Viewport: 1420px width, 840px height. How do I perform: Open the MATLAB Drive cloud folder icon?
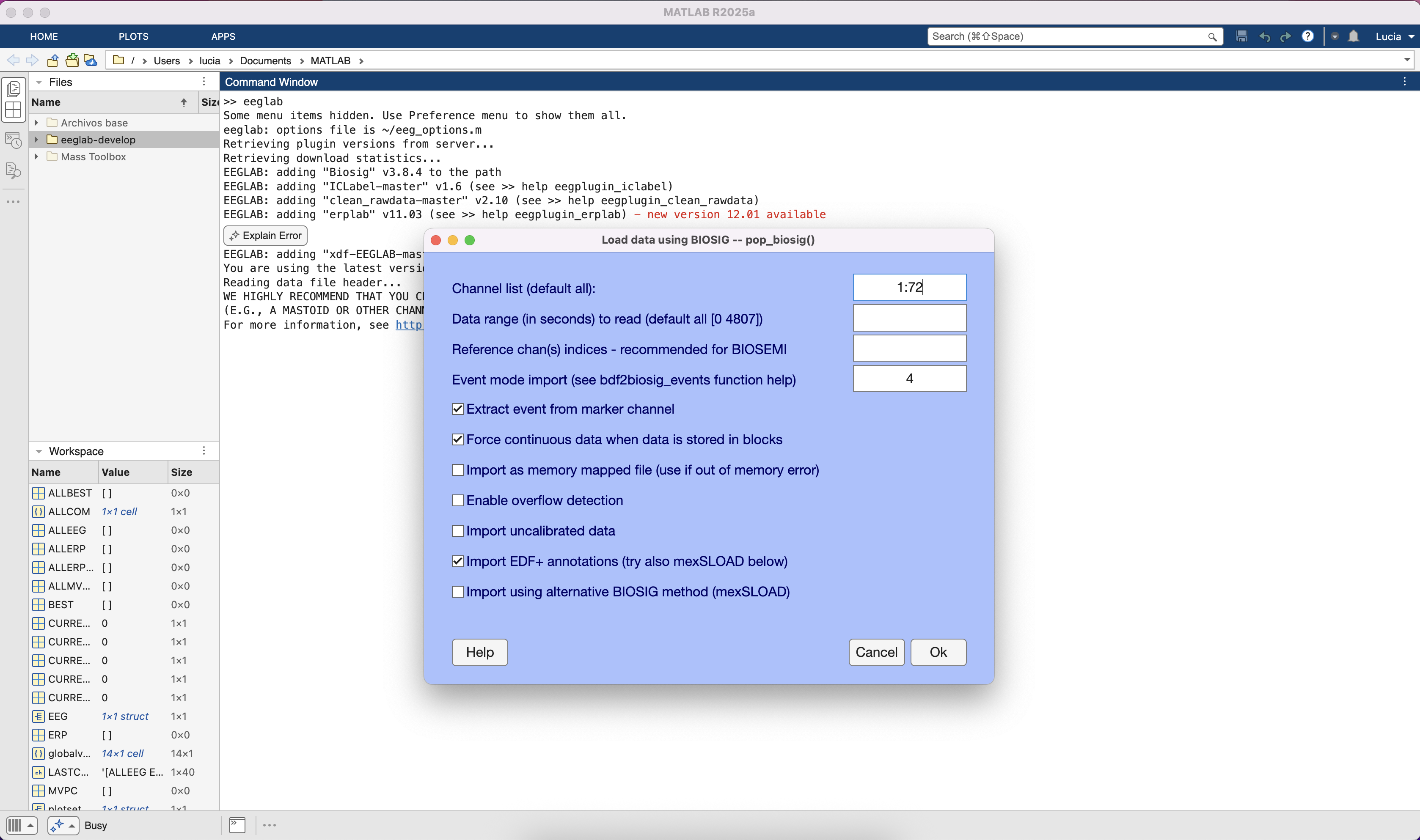pos(91,60)
